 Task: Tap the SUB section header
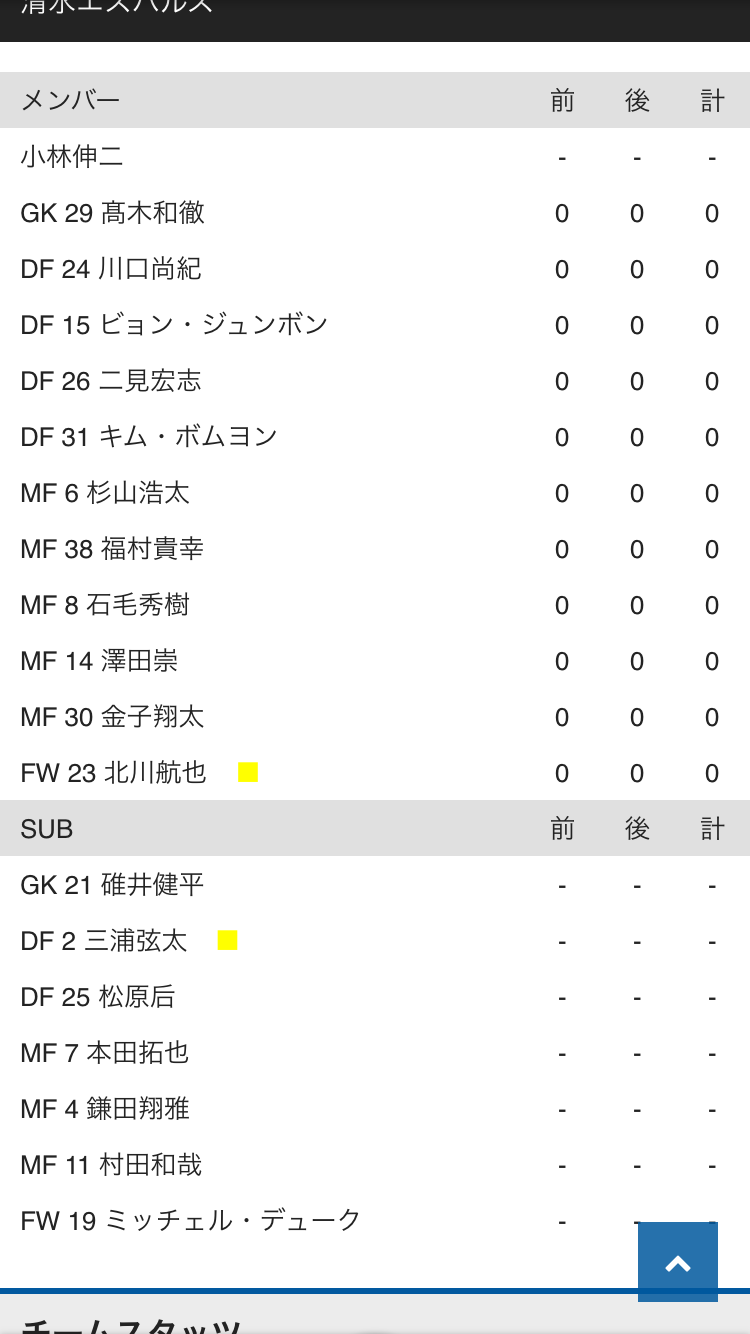(47, 828)
